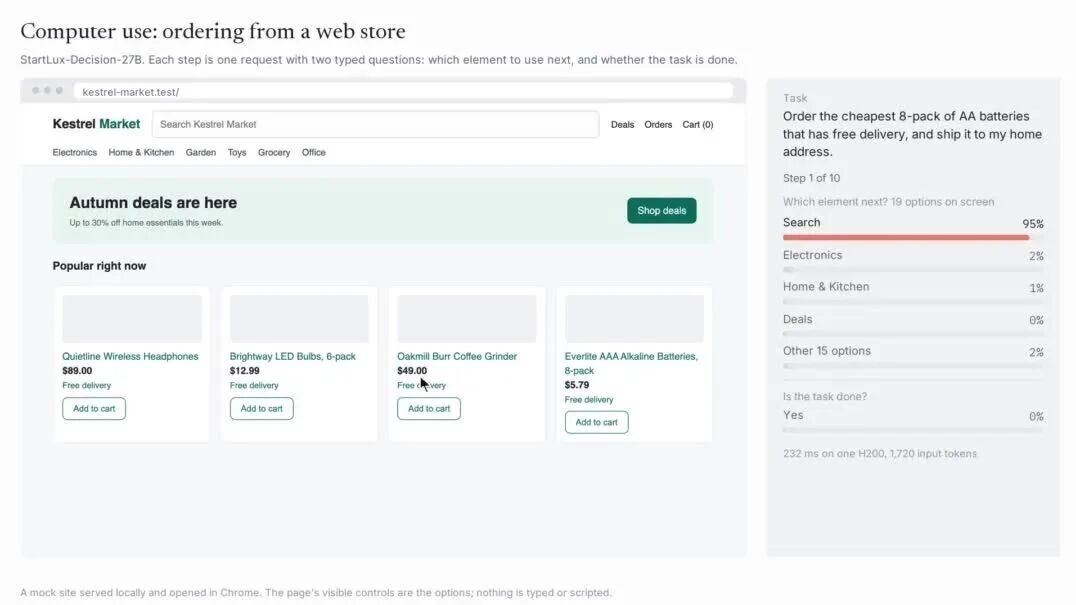Add Brightway LED Bulbs 6-pack to cart
The image size is (1076, 605).
click(x=261, y=409)
